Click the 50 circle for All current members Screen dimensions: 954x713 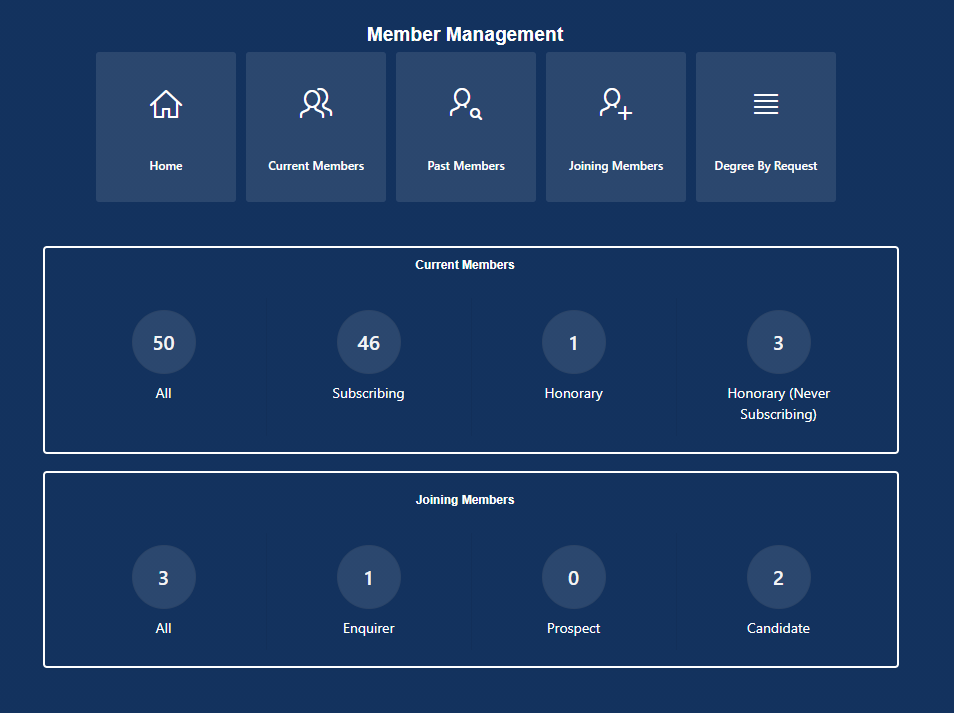coord(164,343)
